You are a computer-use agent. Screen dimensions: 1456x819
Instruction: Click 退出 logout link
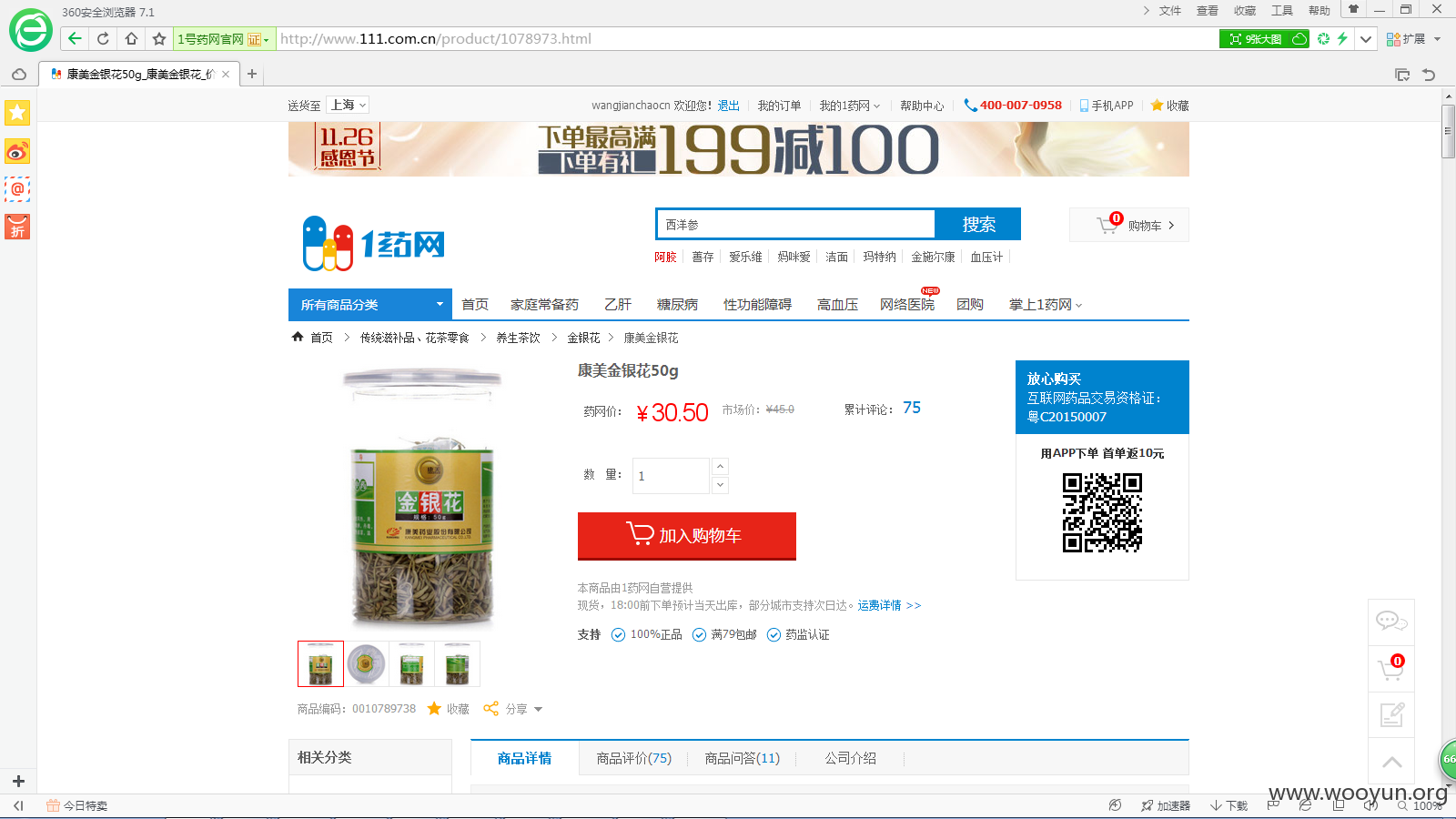tap(729, 106)
